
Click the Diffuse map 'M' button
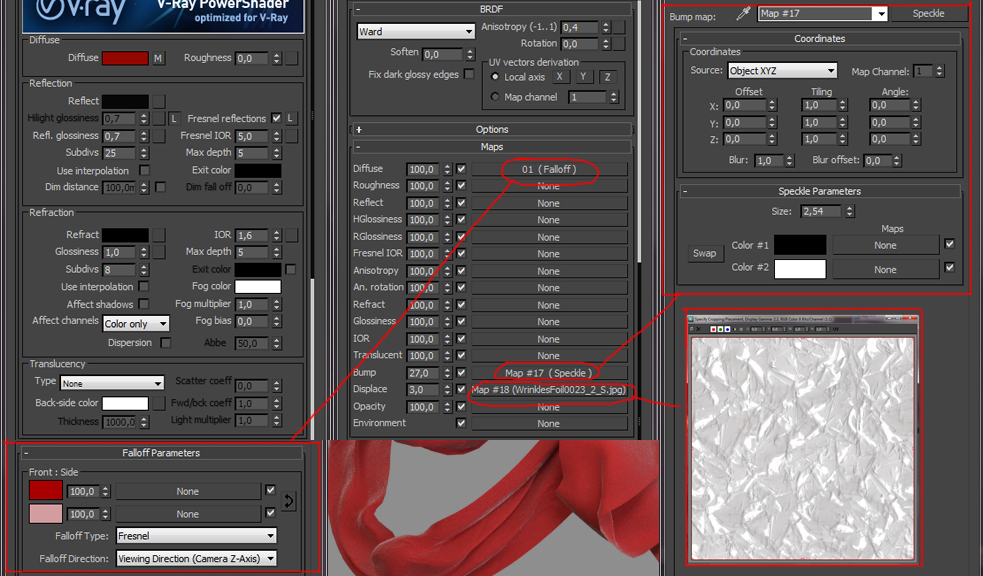[x=158, y=59]
